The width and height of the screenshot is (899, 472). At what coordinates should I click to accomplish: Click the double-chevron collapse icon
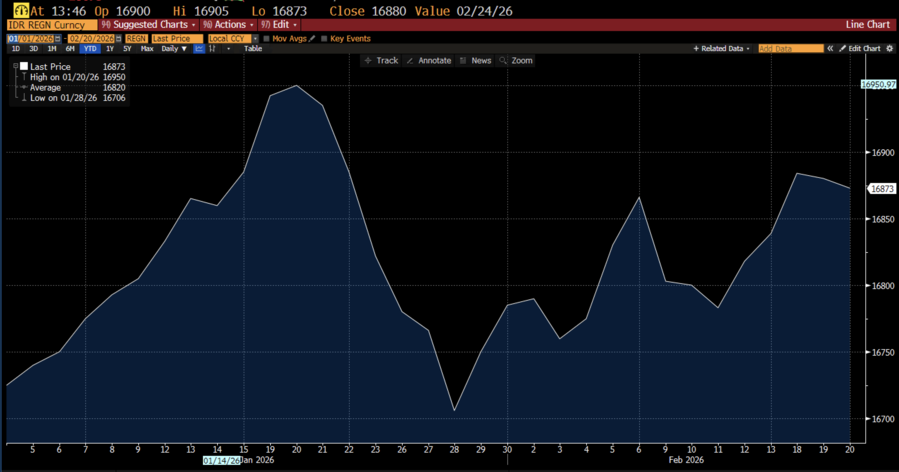coord(830,48)
